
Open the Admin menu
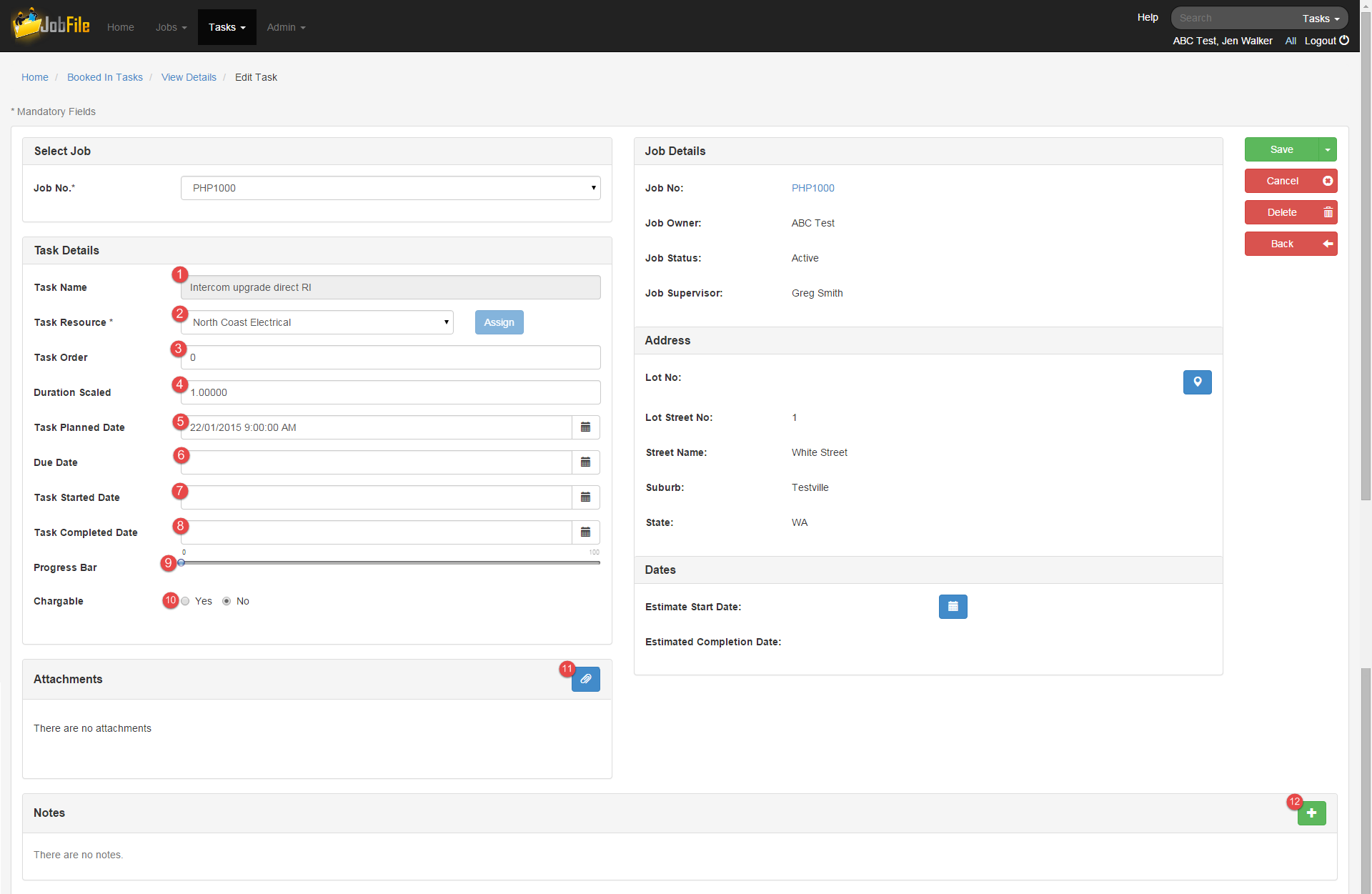coord(286,27)
